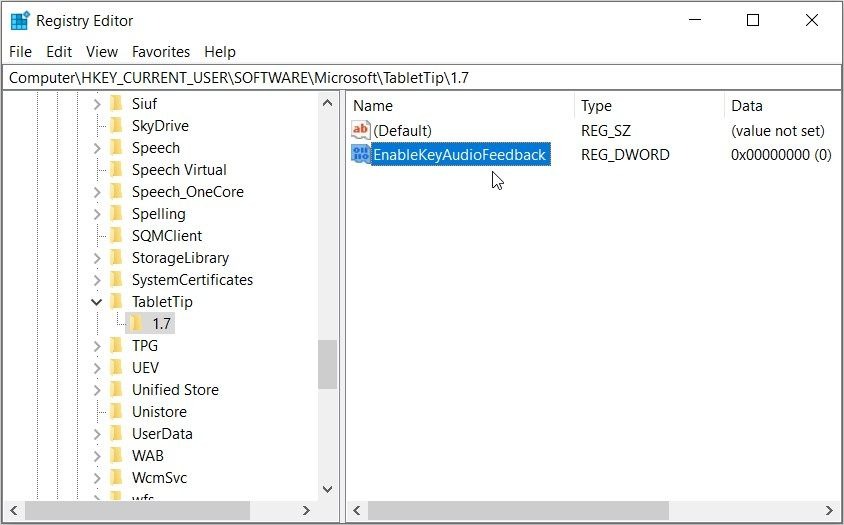Viewport: 844px width, 525px height.
Task: Expand the Spelling key
Action: [97, 214]
